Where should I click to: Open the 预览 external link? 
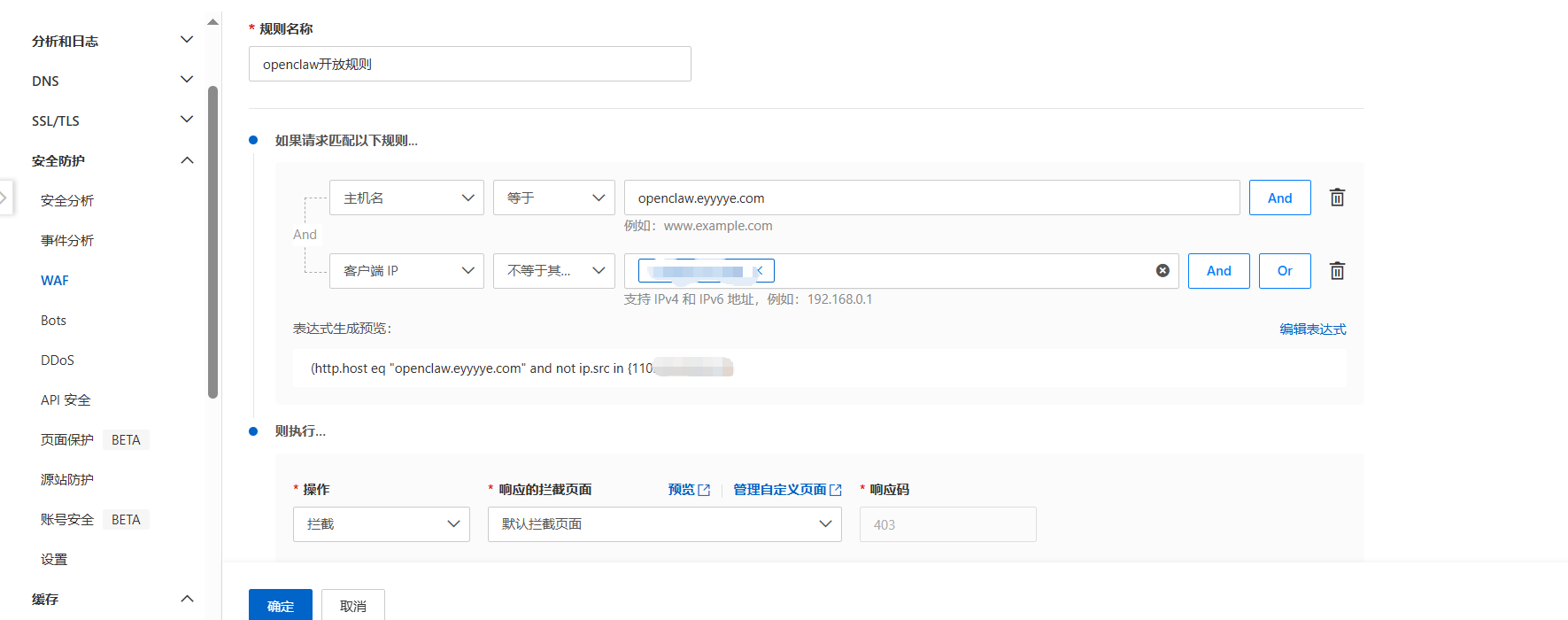[688, 490]
